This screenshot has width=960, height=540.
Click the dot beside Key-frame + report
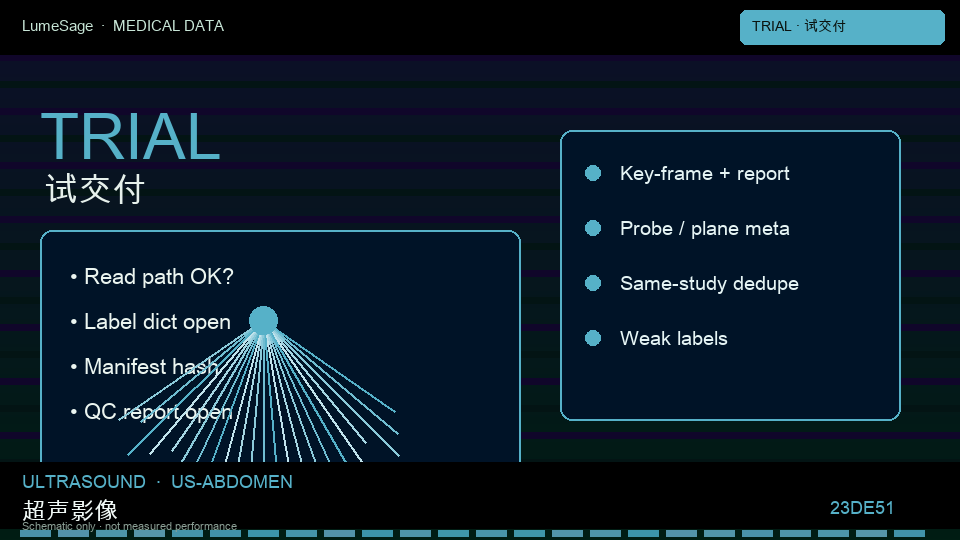593,173
